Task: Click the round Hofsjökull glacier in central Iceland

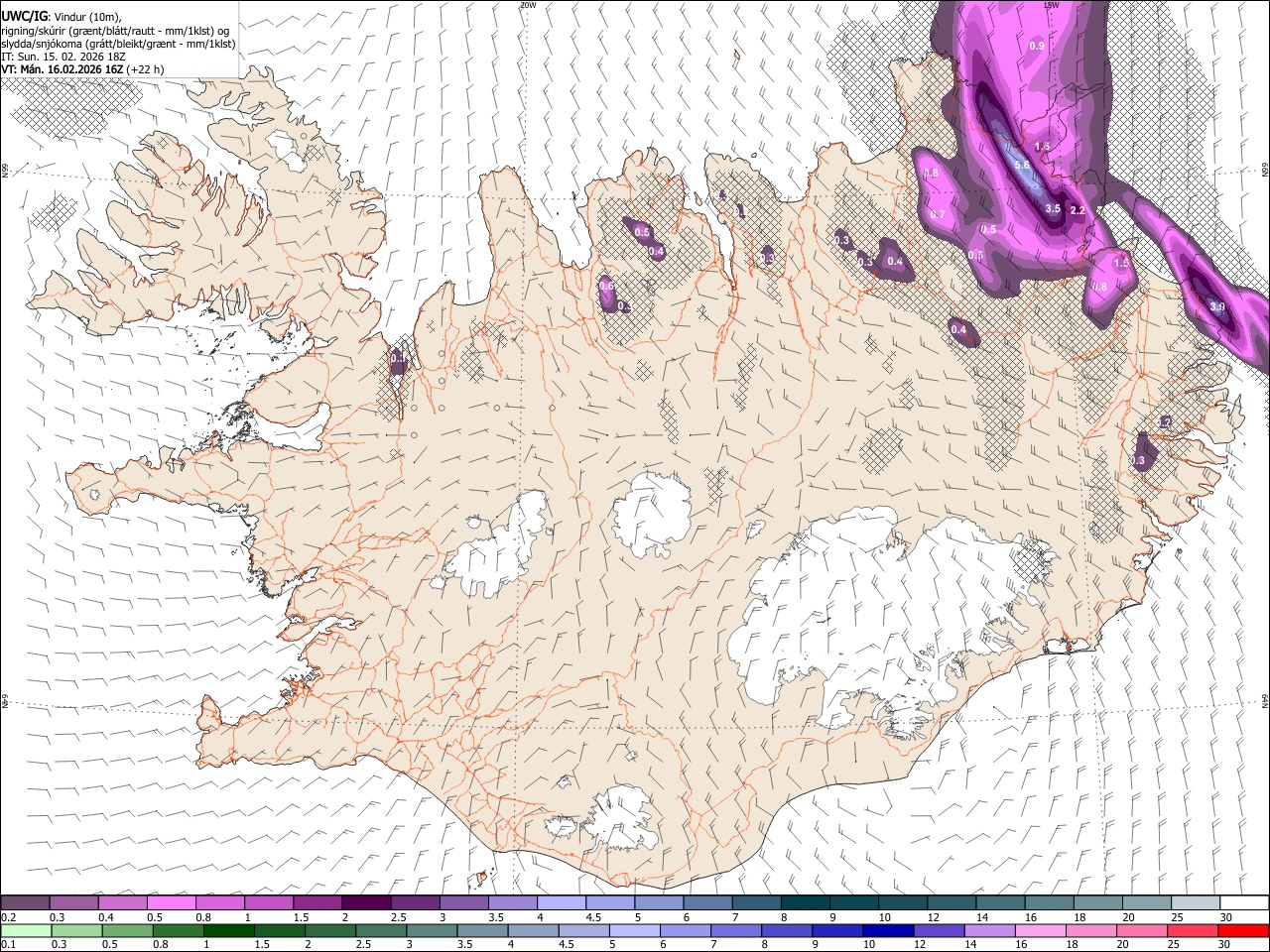Action: pyautogui.click(x=652, y=513)
